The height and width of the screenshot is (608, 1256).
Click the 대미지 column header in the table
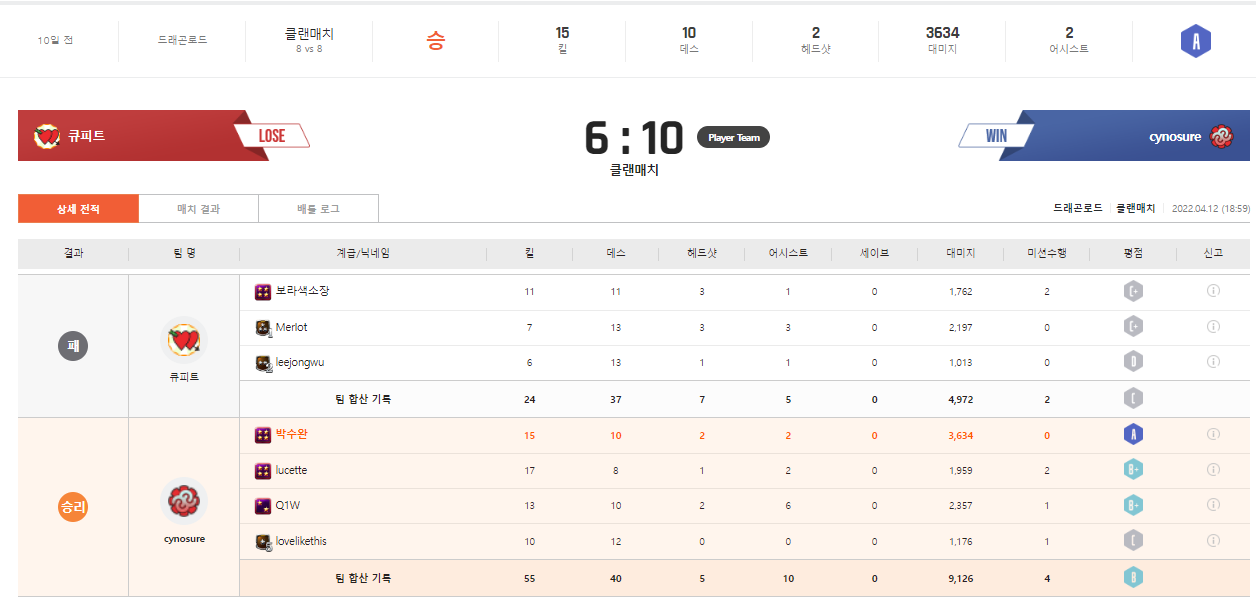960,253
